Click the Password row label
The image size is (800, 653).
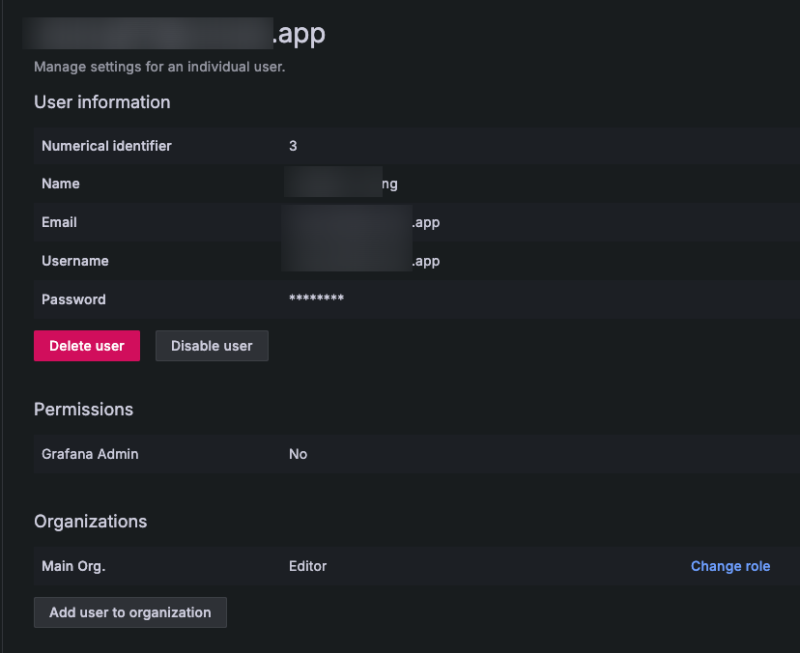coord(73,299)
